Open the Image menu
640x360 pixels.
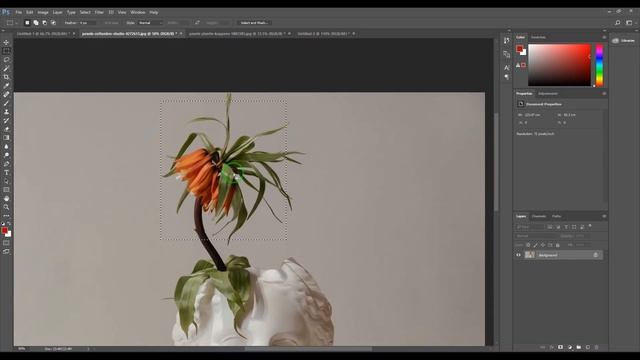pos(43,12)
